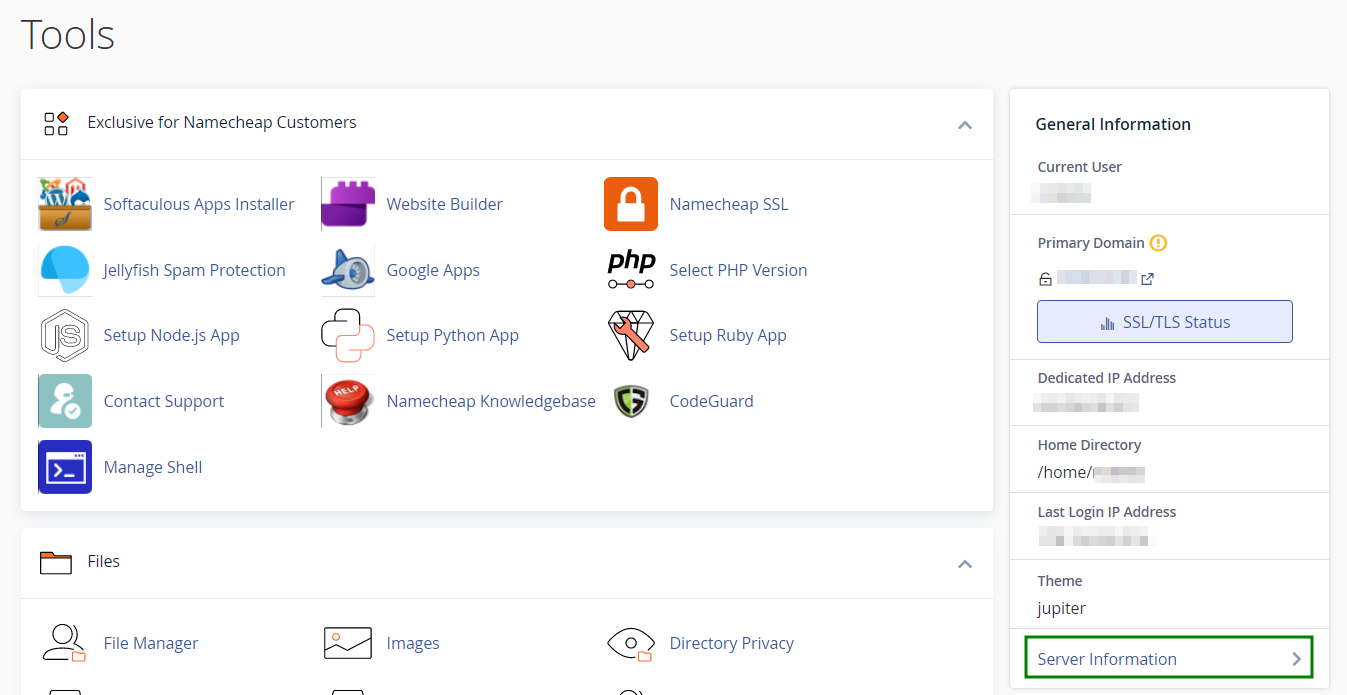Open Softaculous Apps Installer link
The height and width of the screenshot is (695, 1347).
pos(199,204)
